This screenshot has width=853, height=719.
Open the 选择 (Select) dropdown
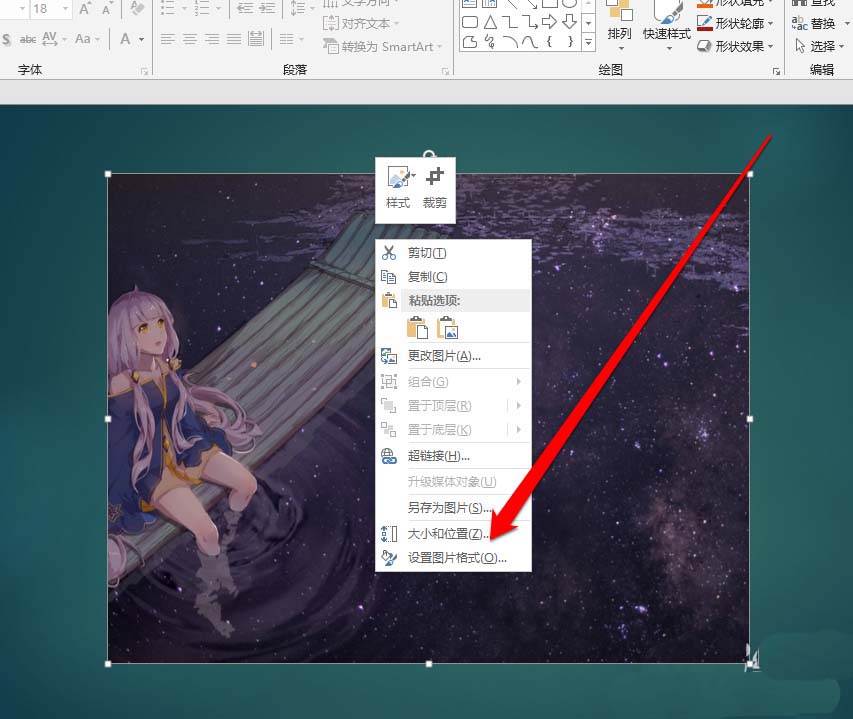tap(819, 46)
